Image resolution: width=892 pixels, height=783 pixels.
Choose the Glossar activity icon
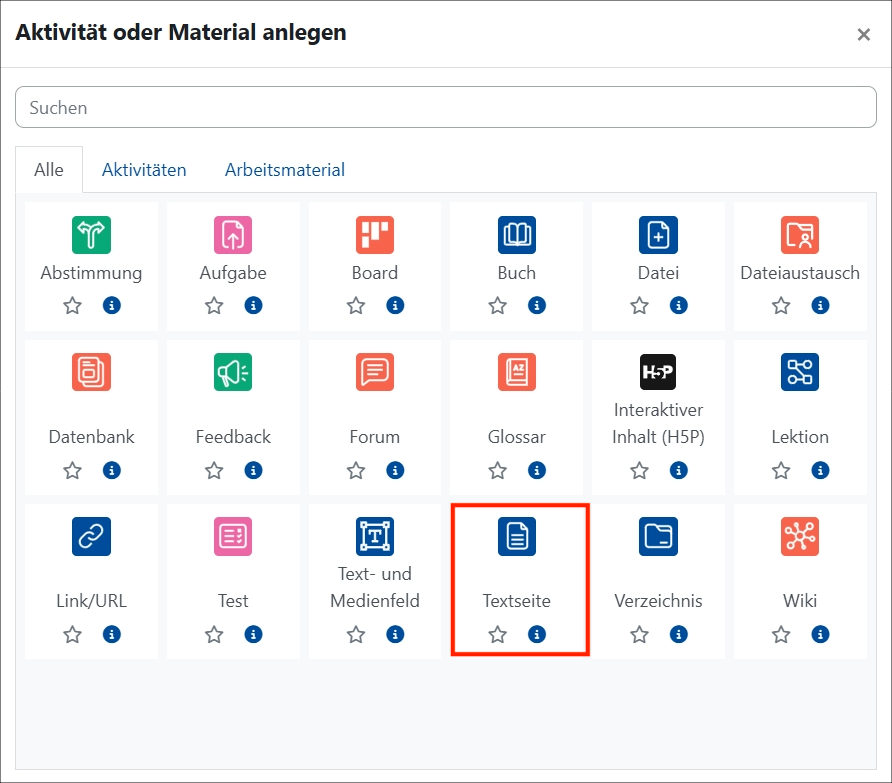click(x=517, y=372)
